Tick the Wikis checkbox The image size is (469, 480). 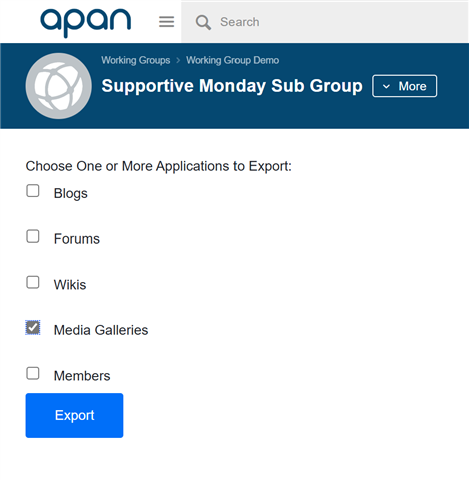pyautogui.click(x=33, y=282)
